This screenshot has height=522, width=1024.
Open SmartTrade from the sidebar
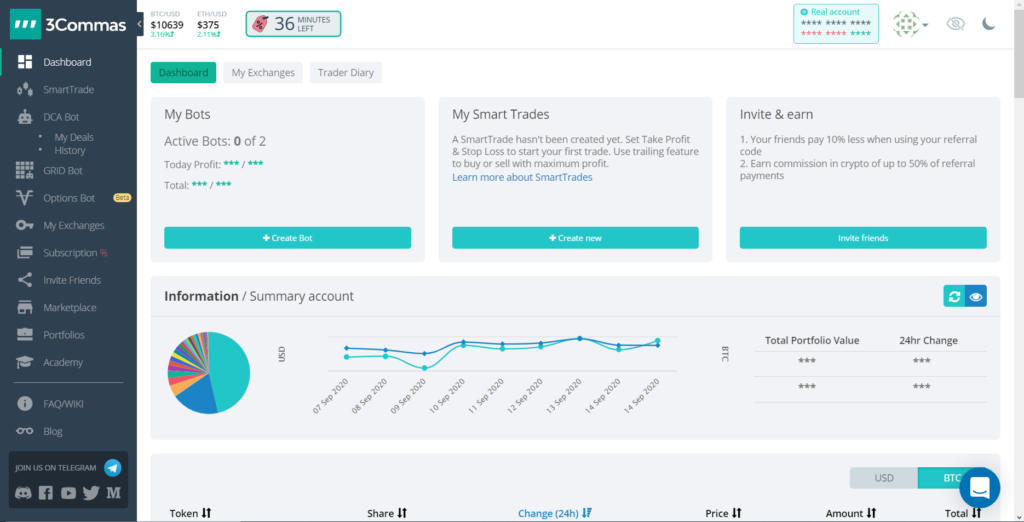(68, 90)
